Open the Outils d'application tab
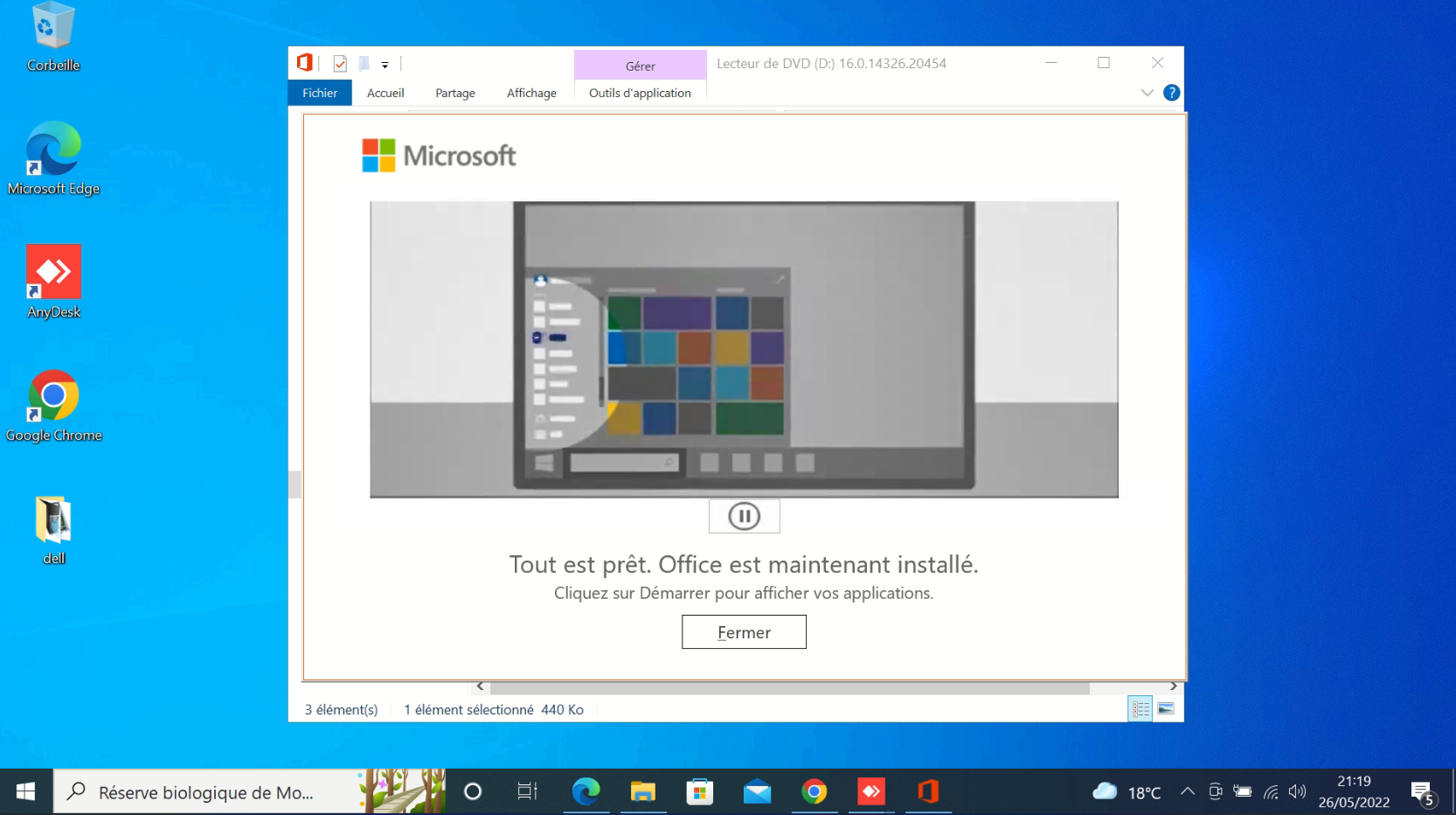Viewport: 1456px width, 815px height. tap(640, 93)
